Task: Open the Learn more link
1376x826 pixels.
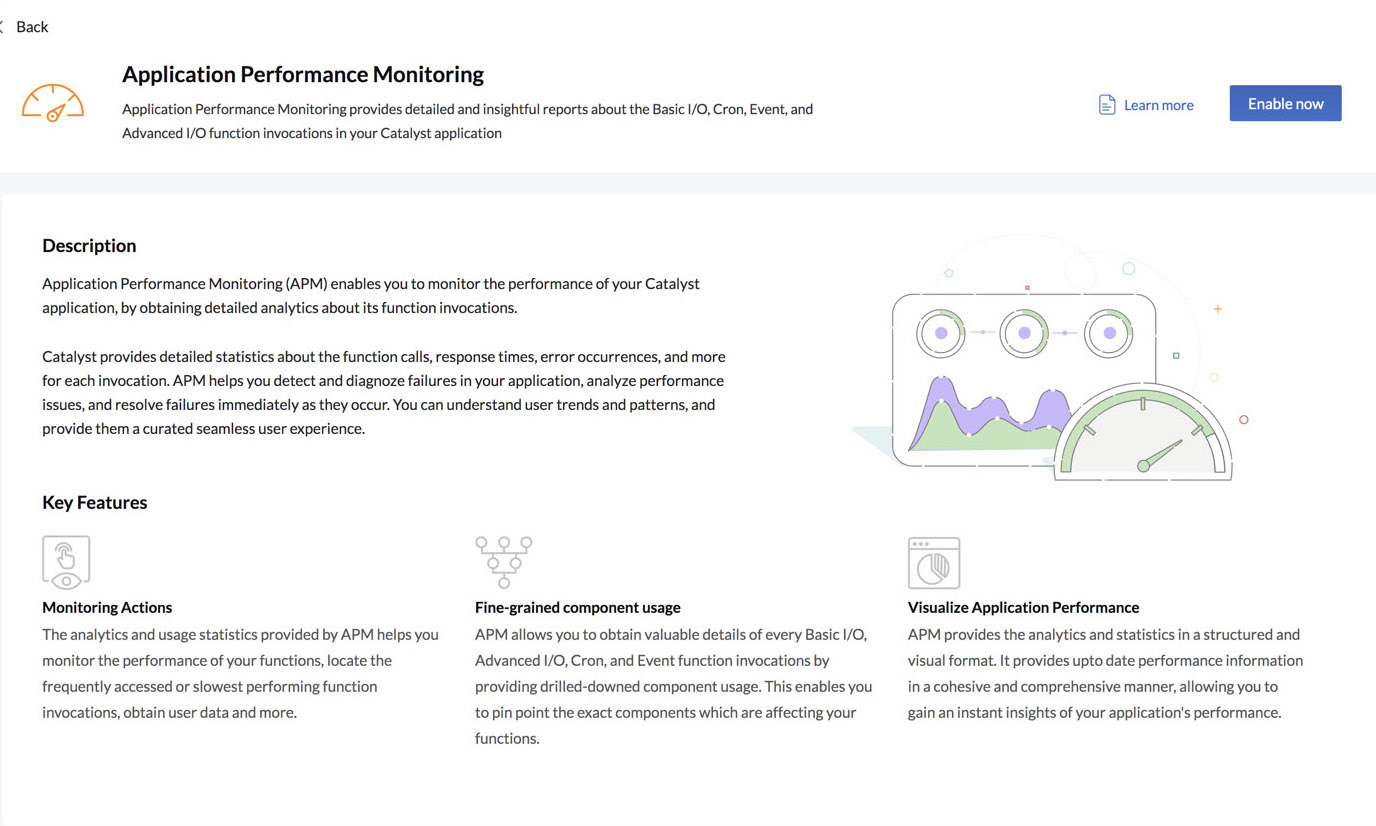Action: (x=1158, y=105)
